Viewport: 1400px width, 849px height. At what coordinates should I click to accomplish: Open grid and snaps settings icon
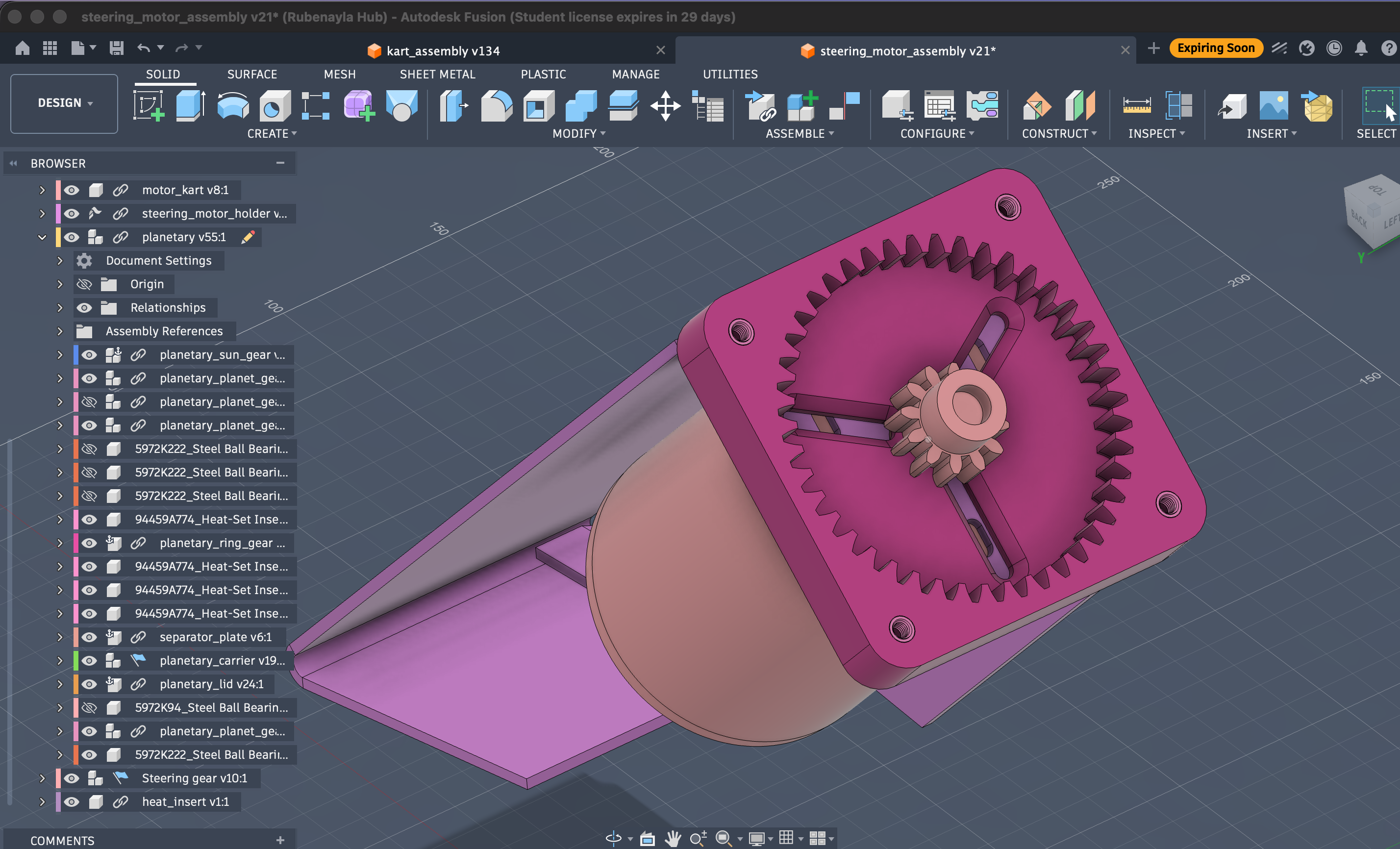[786, 838]
